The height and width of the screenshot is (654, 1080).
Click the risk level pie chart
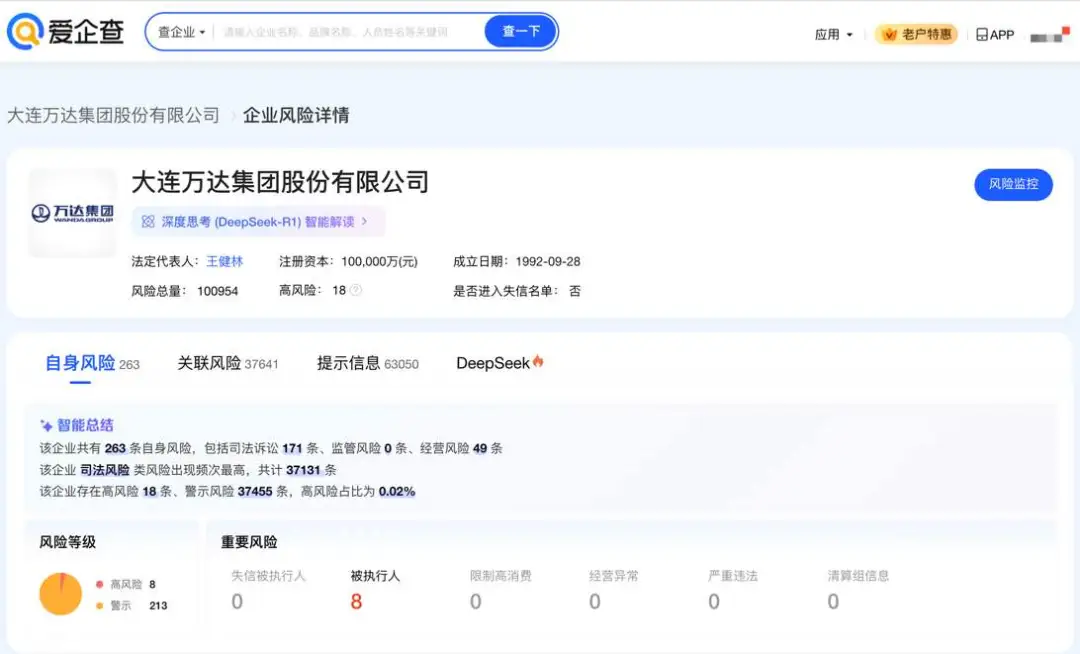[x=60, y=593]
